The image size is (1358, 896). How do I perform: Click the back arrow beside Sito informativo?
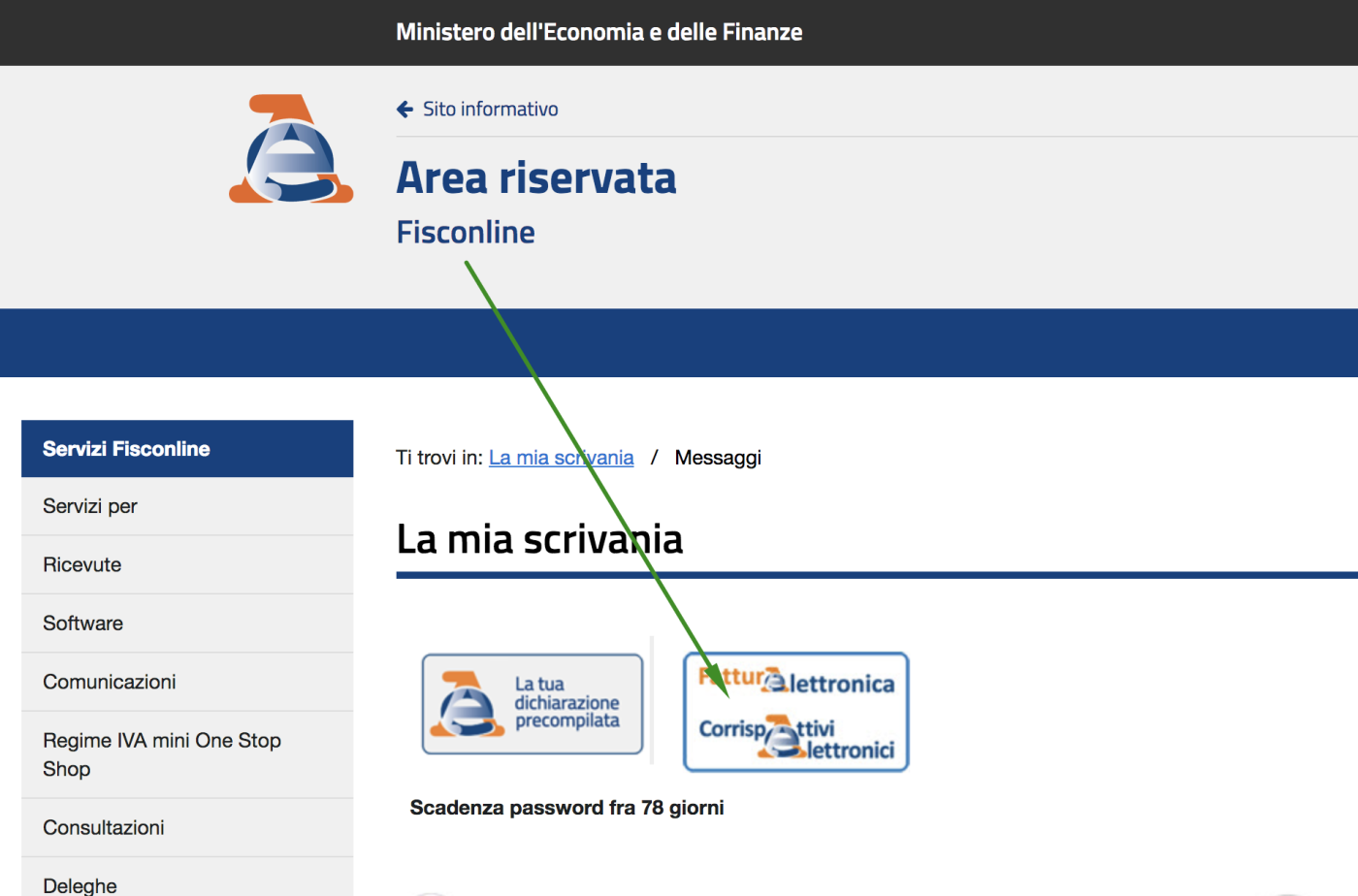pyautogui.click(x=405, y=110)
